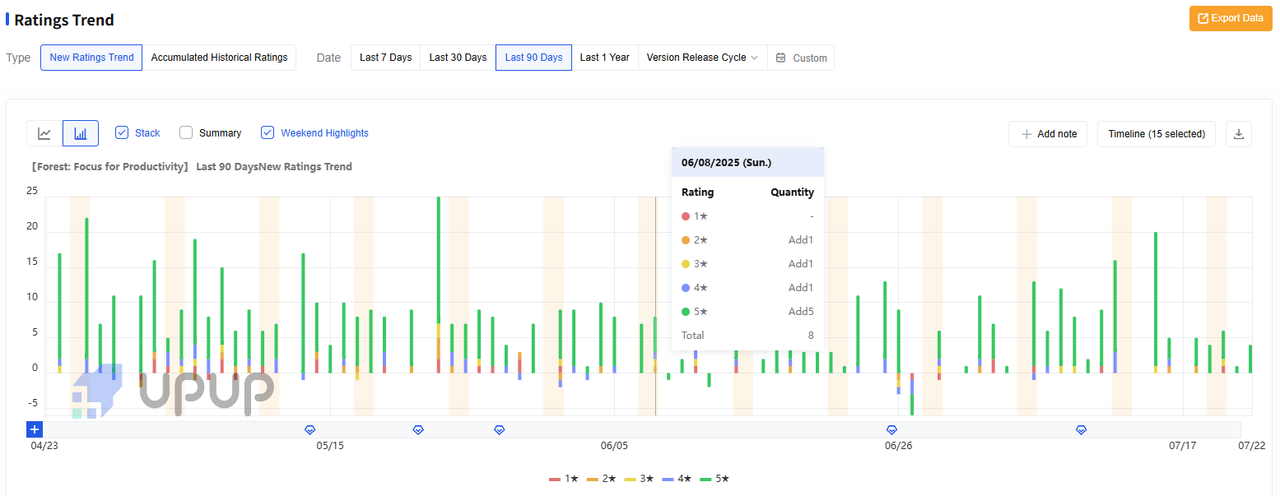Enable the Summary checkbox
The height and width of the screenshot is (496, 1280).
[x=186, y=133]
